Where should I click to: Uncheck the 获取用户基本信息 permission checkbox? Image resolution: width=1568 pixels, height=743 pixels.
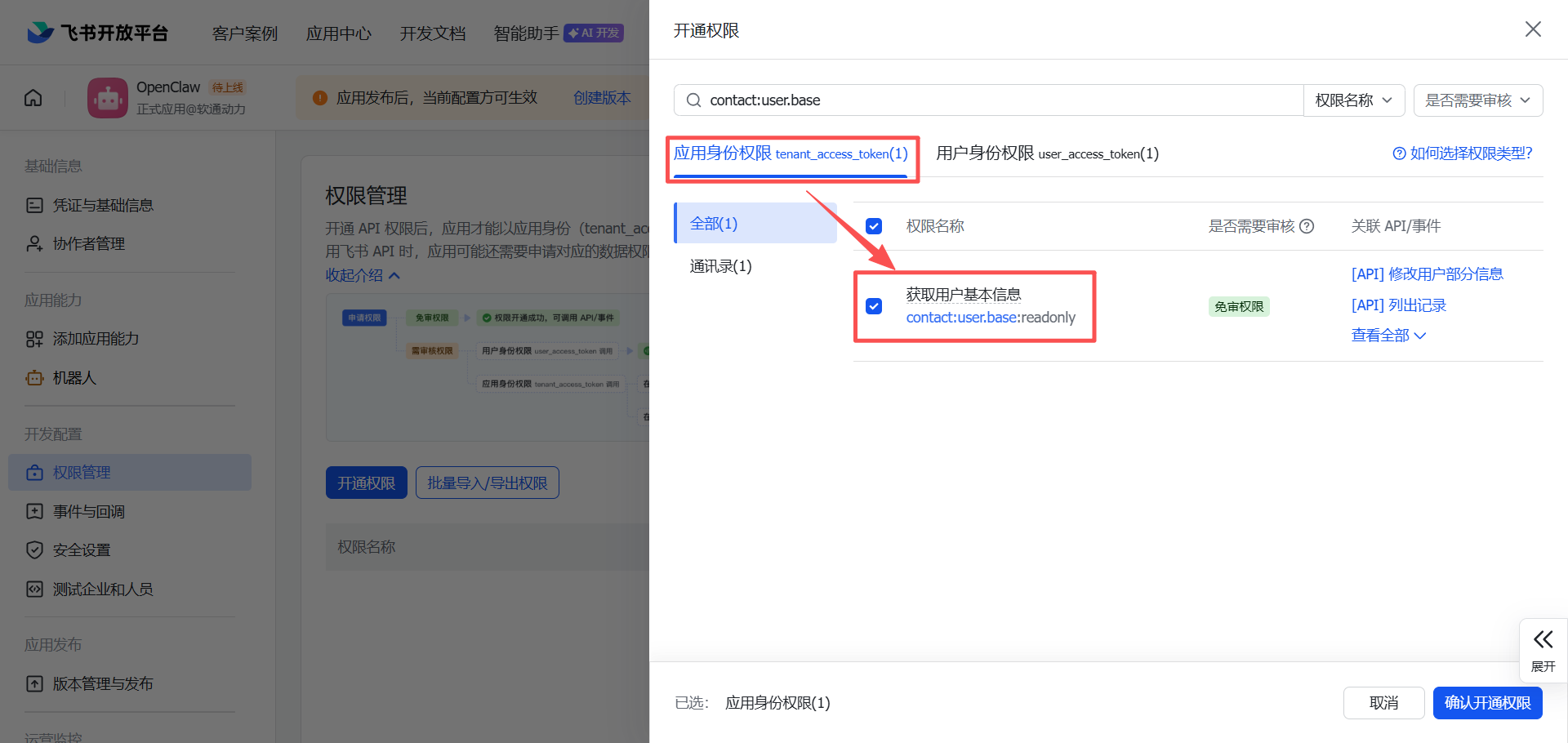click(x=874, y=306)
